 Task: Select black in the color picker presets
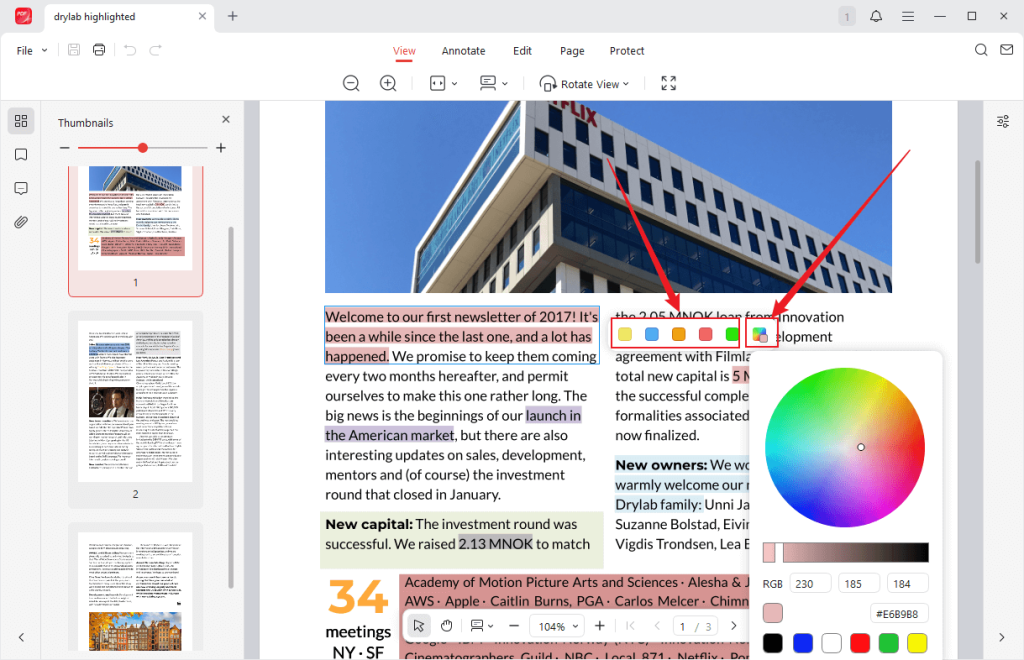click(x=774, y=643)
